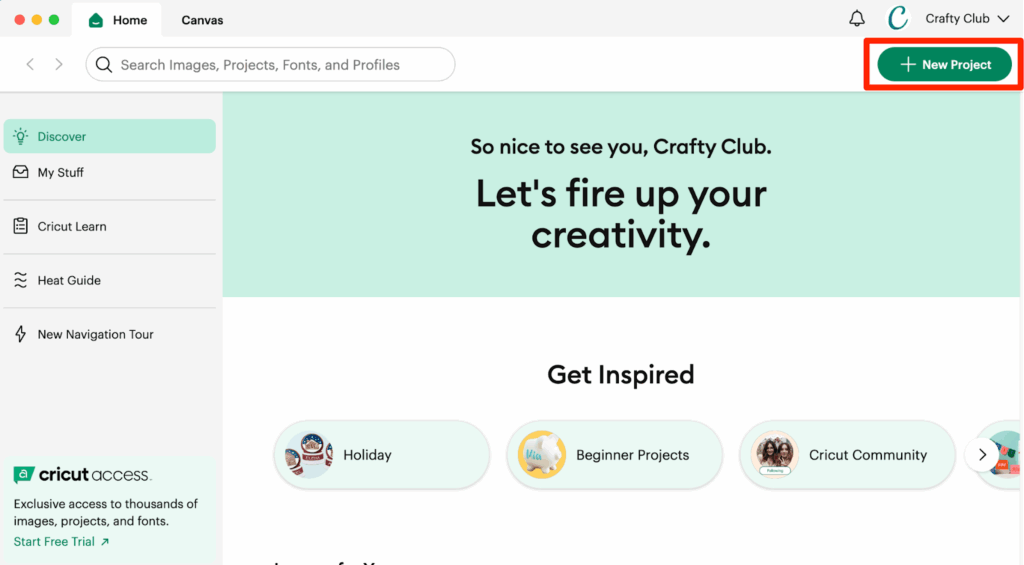The image size is (1024, 565).
Task: Open the Cricut Community category
Action: (x=847, y=455)
